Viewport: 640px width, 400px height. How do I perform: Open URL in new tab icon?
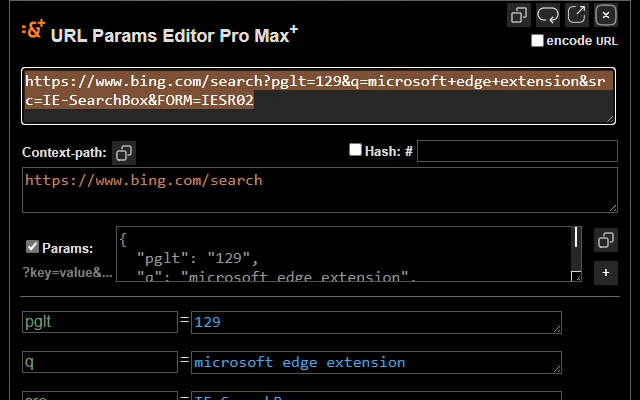[x=576, y=16]
